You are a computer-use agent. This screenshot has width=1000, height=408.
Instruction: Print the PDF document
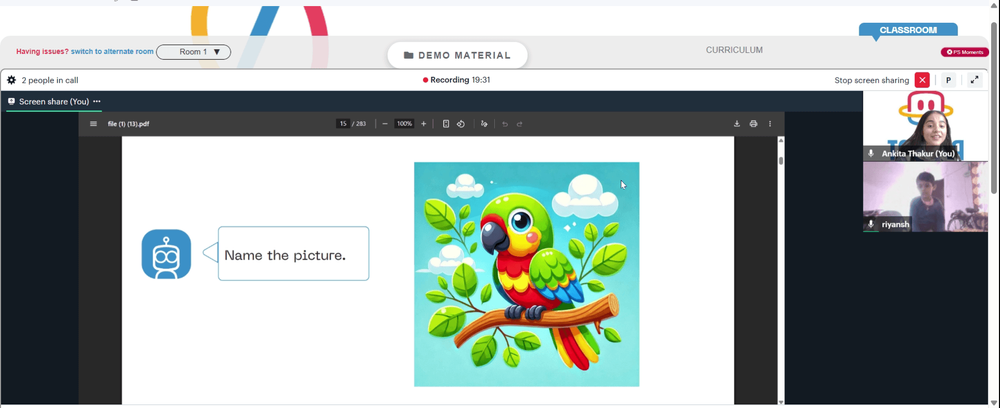(x=753, y=124)
